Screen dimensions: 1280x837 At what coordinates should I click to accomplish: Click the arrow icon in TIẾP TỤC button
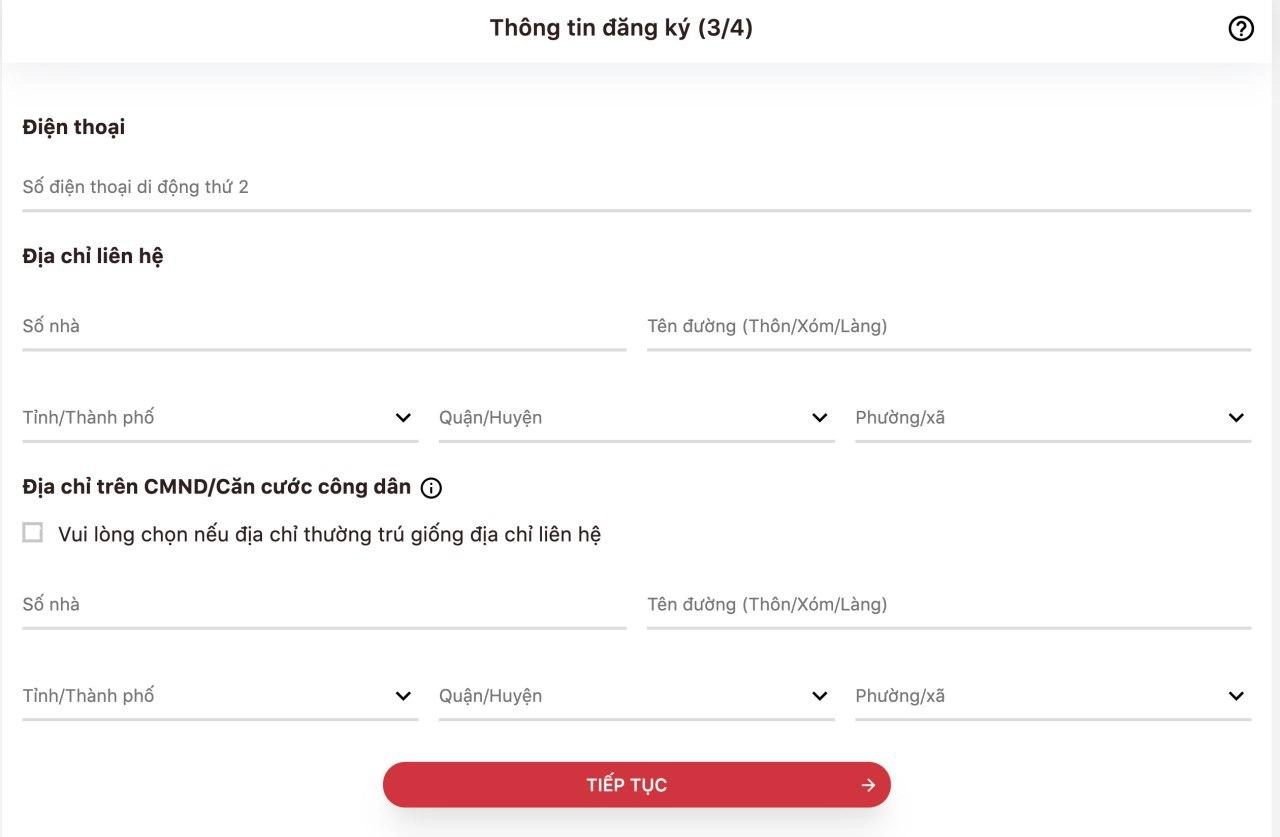coord(868,785)
